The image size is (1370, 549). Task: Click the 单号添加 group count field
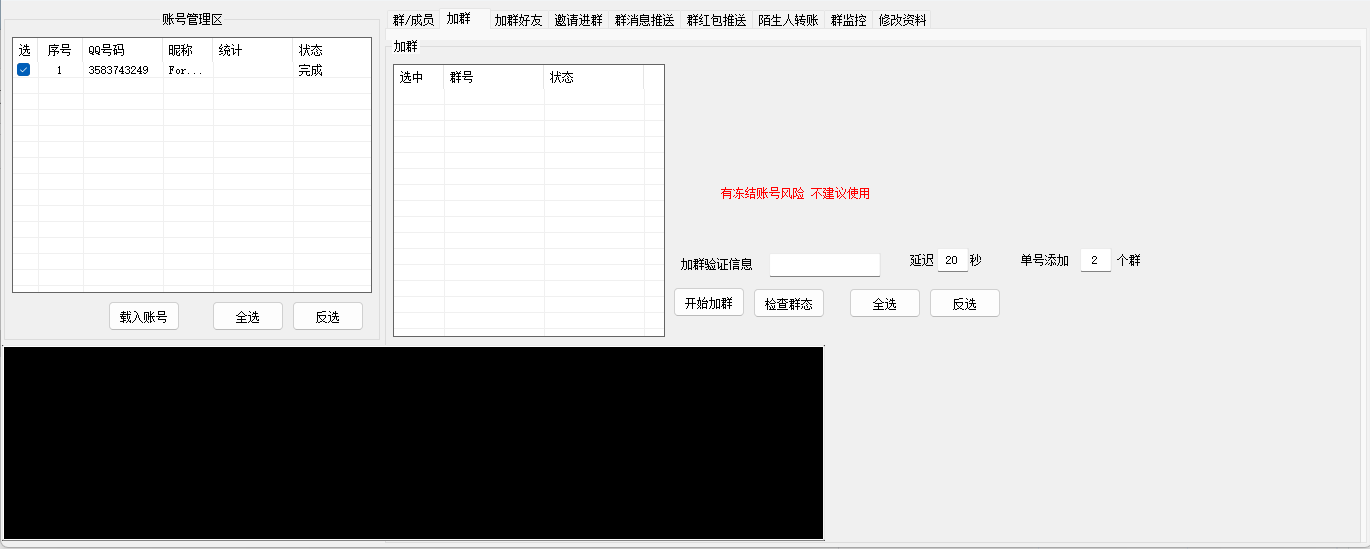(1095, 261)
